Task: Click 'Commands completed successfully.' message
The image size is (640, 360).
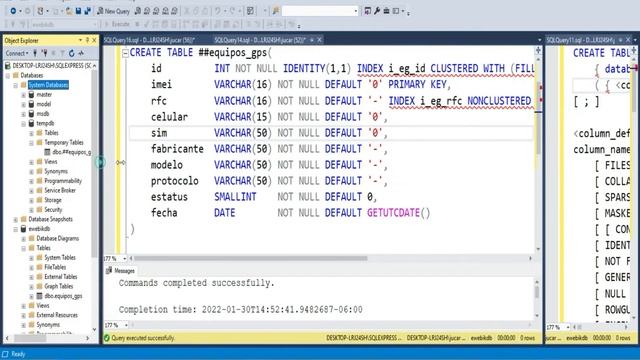Action: (x=196, y=283)
